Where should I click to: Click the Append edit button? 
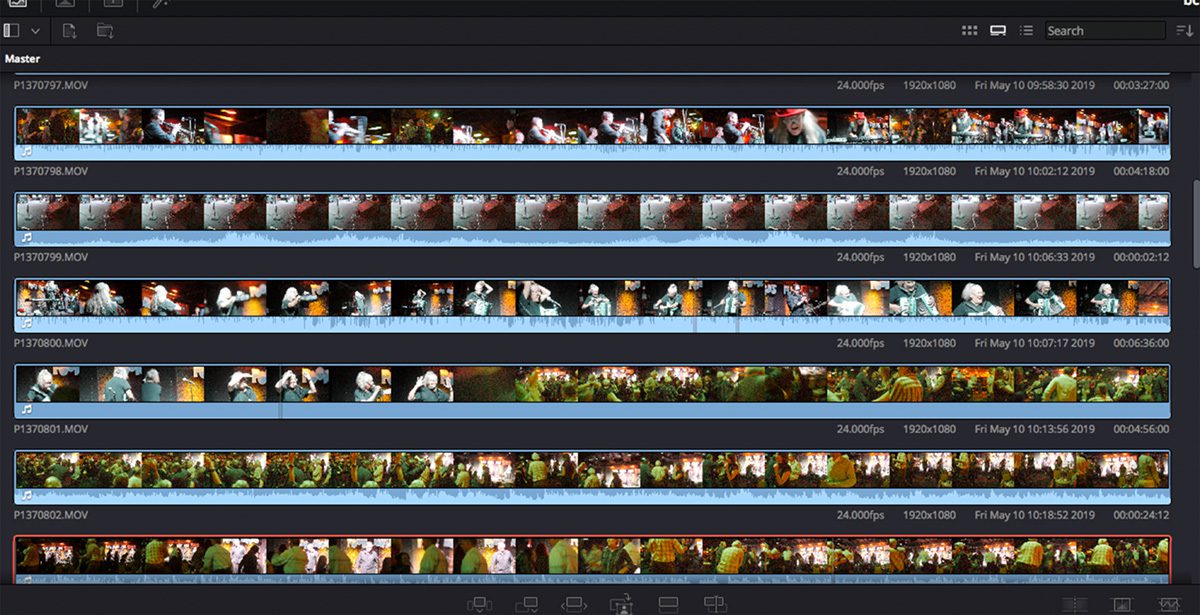point(526,604)
